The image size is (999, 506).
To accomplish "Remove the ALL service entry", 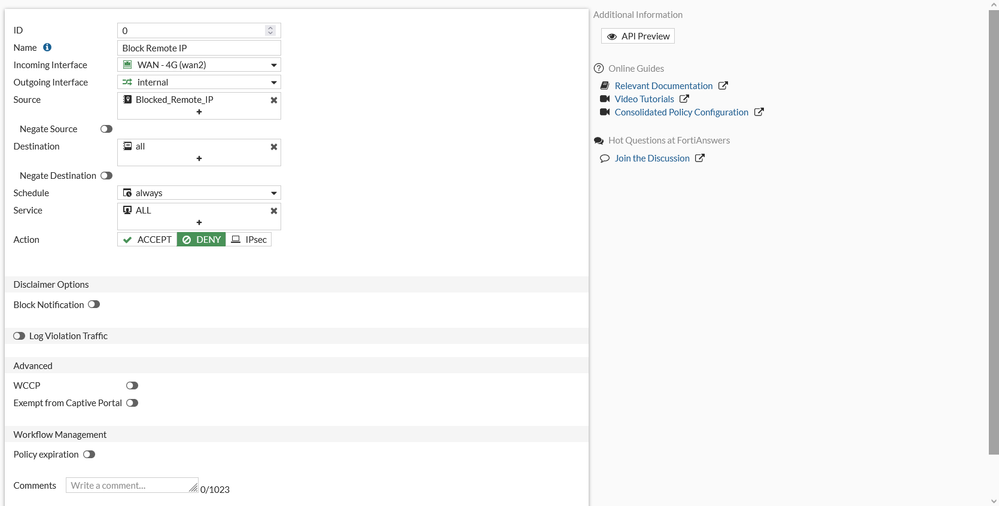I will [274, 211].
